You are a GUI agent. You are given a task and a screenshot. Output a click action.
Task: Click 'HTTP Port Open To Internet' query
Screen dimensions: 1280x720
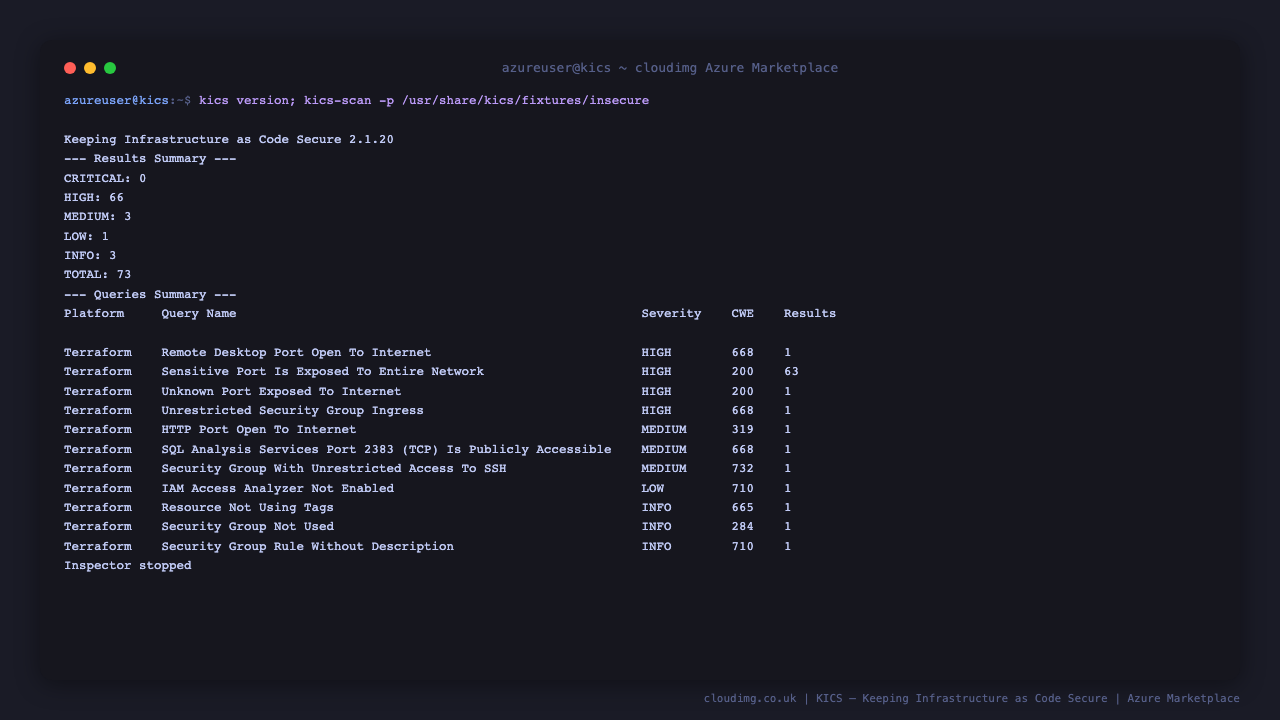click(x=259, y=430)
